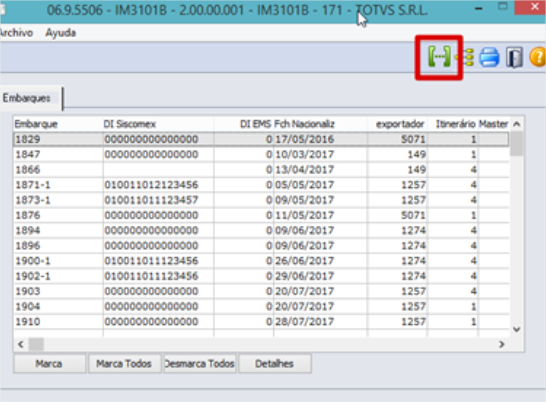Screen dimensions: 546x402
Task: Click the date 26/06/2017
Action: (305, 261)
